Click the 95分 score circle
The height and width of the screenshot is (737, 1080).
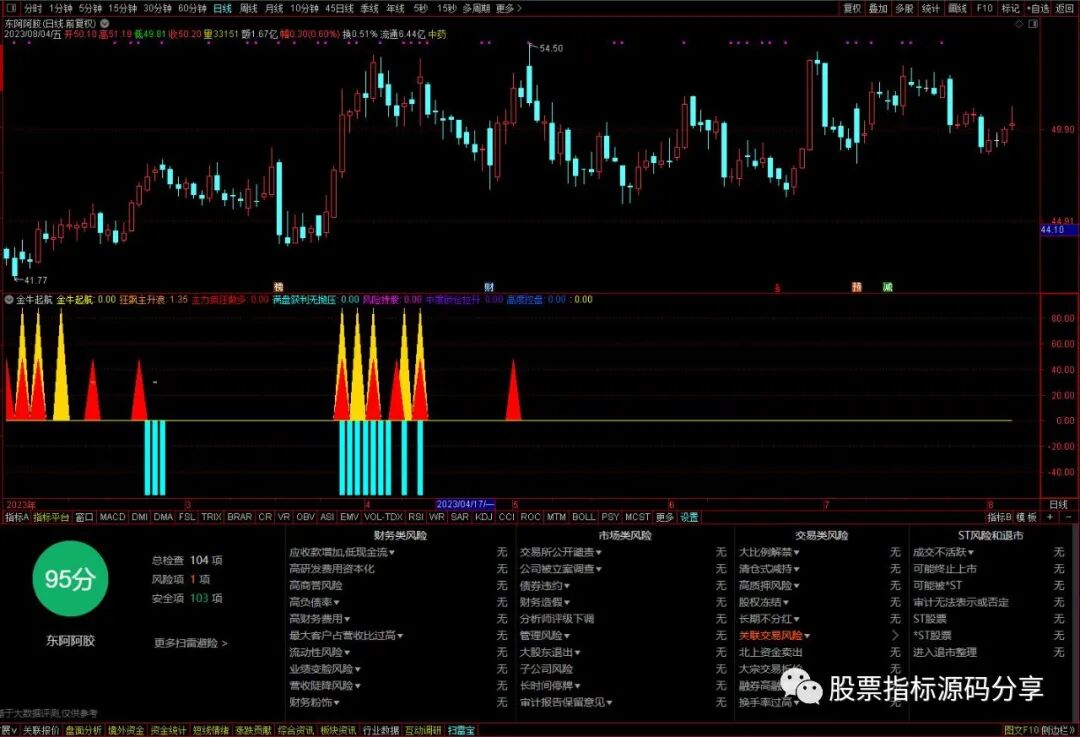click(x=70, y=579)
